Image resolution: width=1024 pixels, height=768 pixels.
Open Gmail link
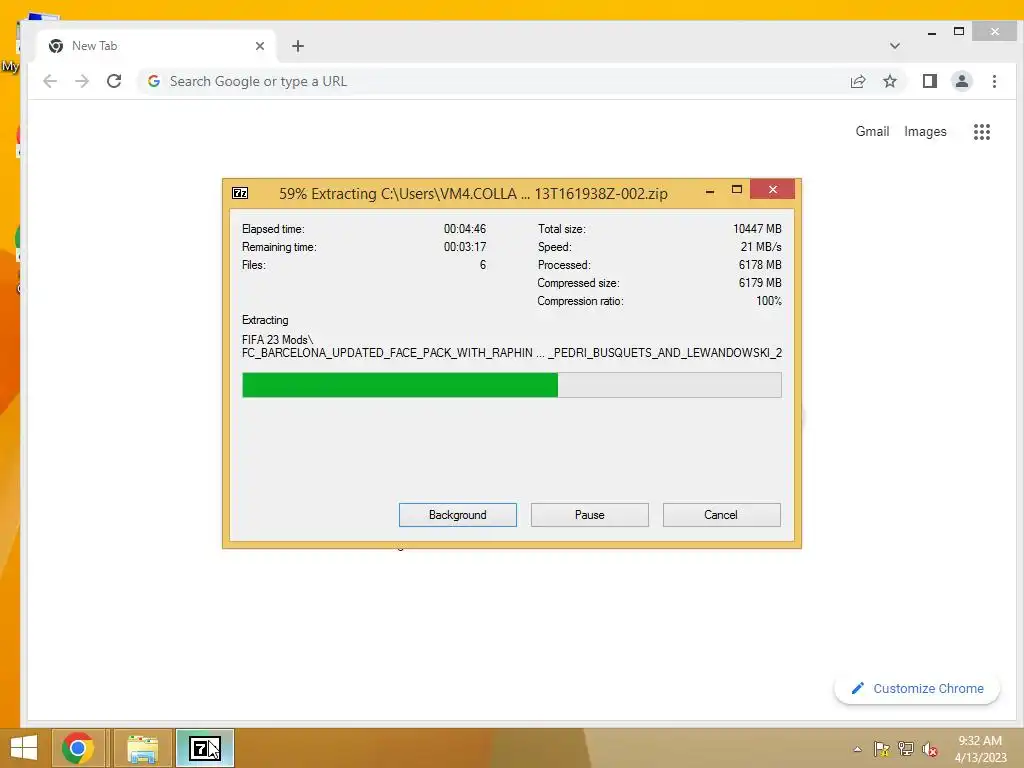(872, 131)
